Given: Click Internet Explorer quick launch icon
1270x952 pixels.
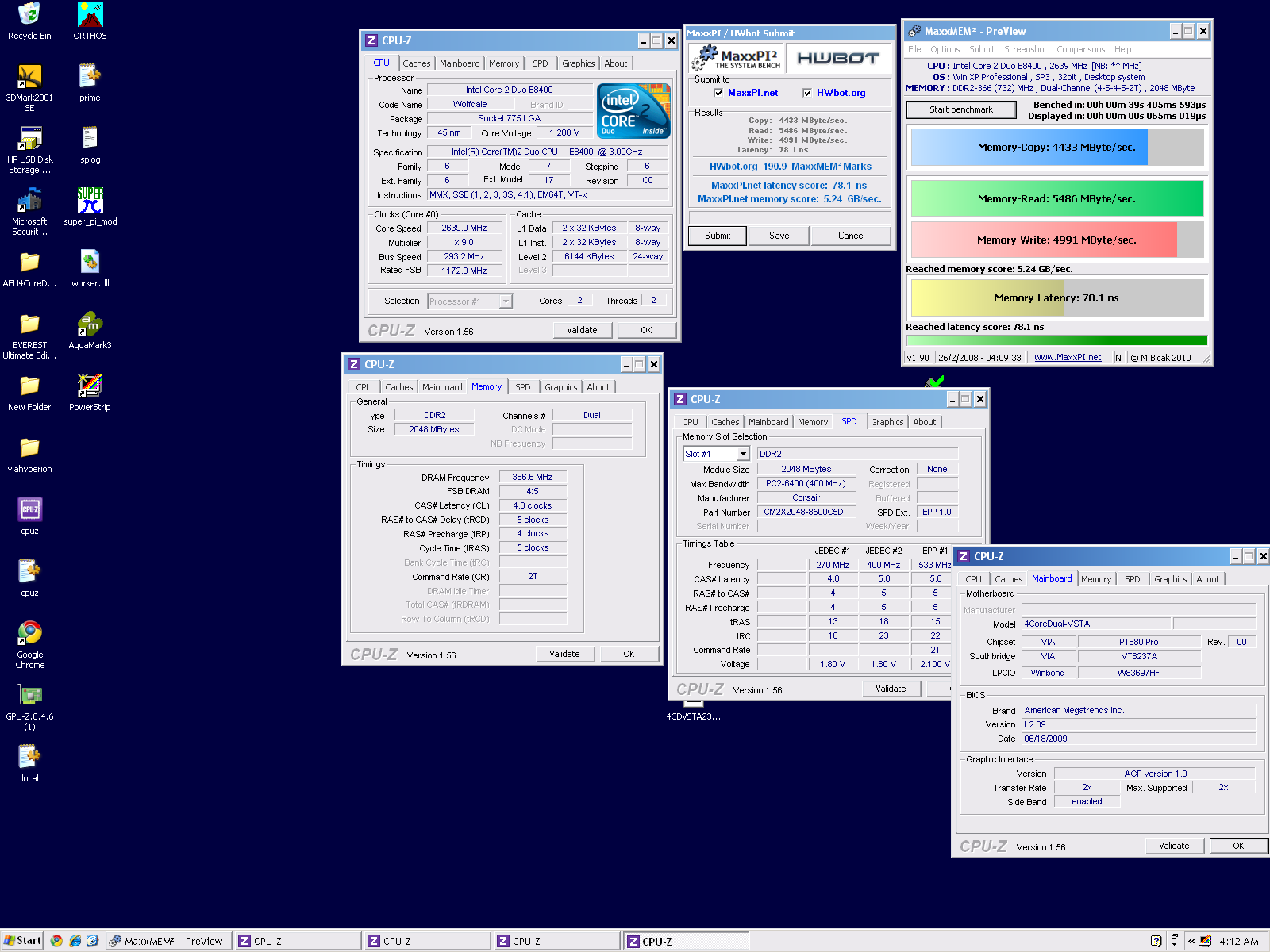Looking at the screenshot, I should tap(75, 941).
